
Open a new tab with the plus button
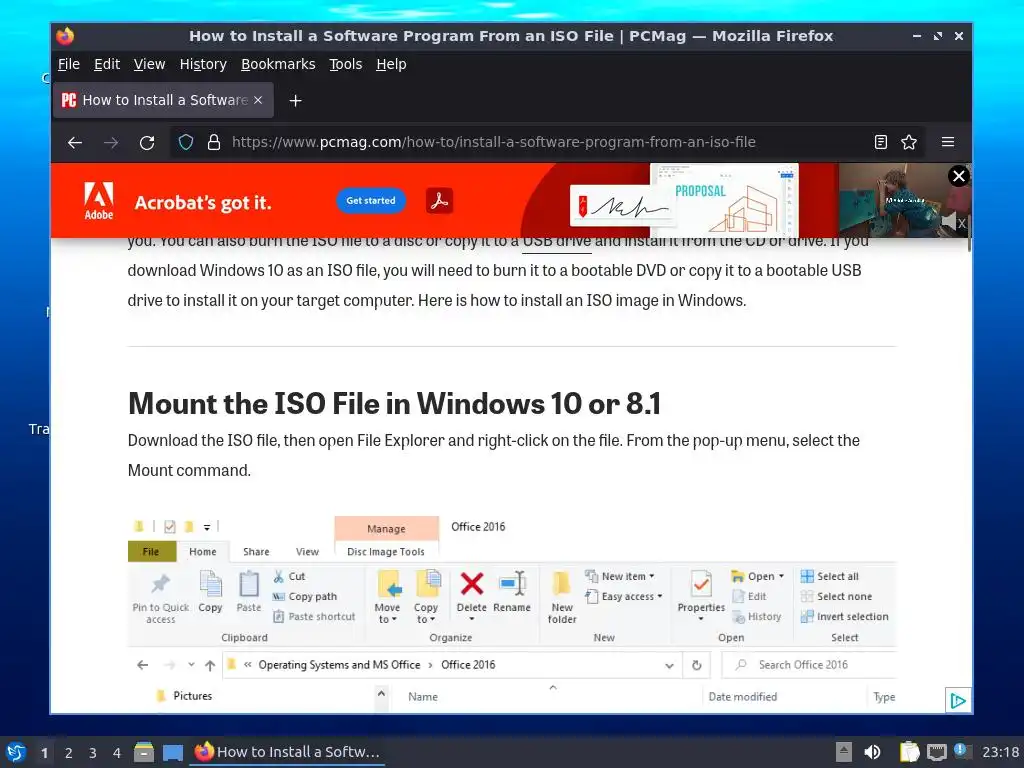[295, 101]
